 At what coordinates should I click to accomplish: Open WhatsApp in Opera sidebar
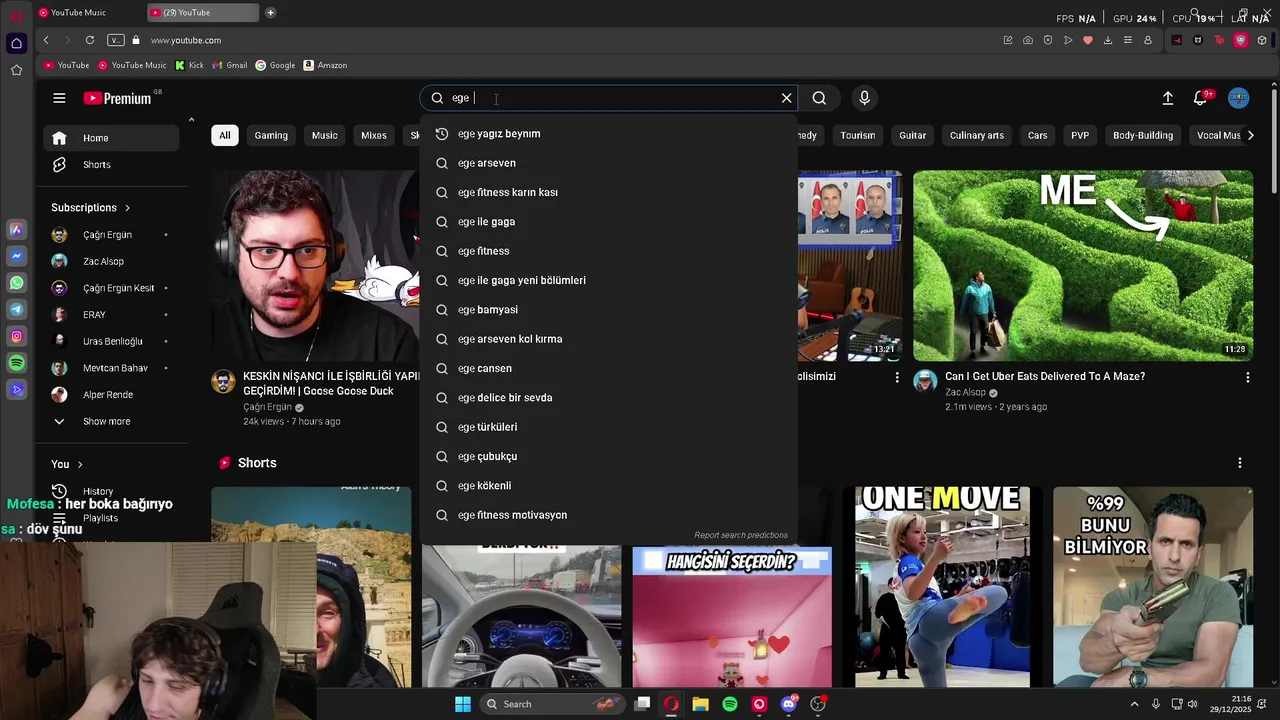coord(16,283)
